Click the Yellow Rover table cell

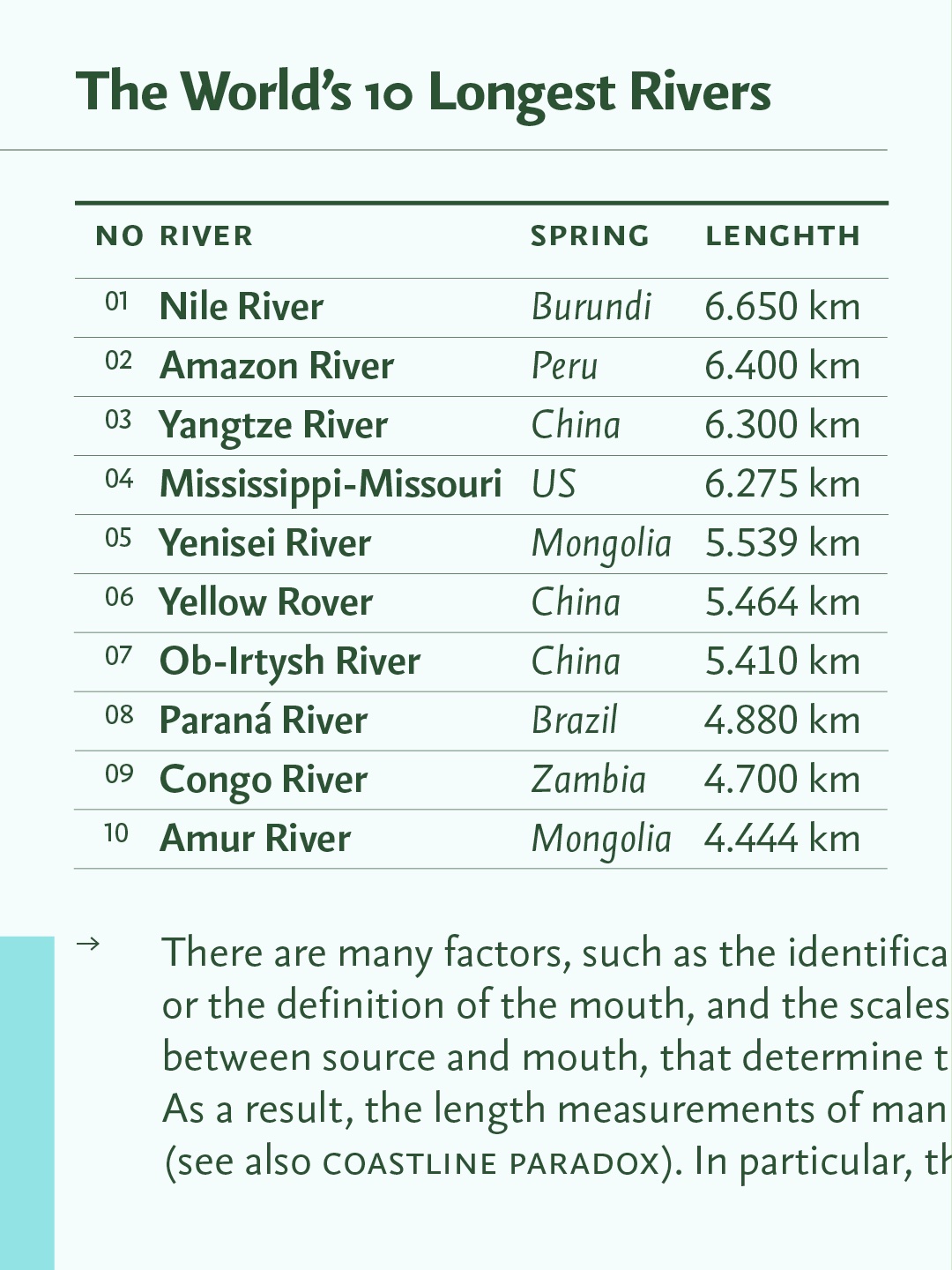(266, 602)
